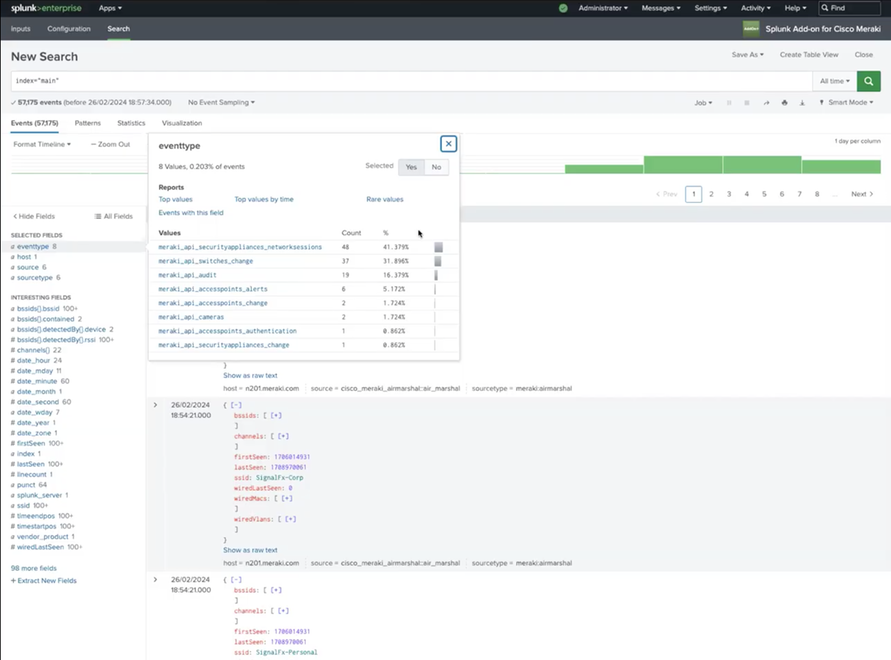Run the search with the magnifying glass button
Viewport: 891px width, 660px height.
(869, 79)
